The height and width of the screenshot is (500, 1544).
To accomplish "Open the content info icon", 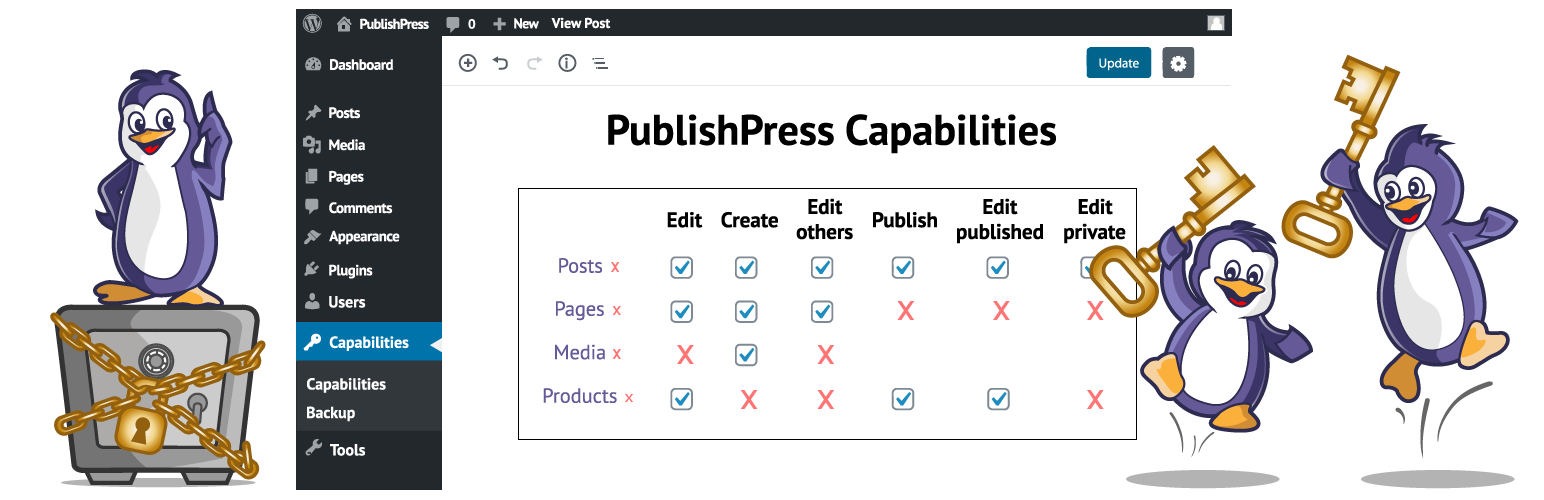I will 567,63.
